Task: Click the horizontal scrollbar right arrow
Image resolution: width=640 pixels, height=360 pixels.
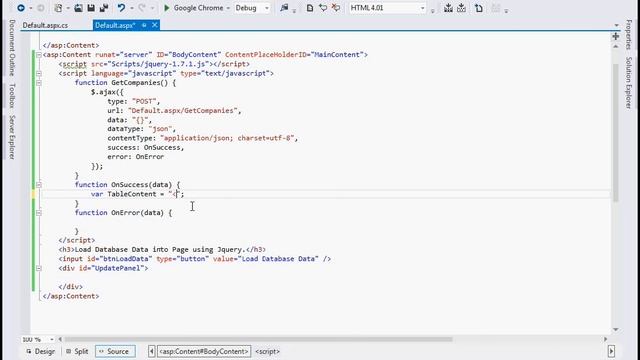Action: 605,339
